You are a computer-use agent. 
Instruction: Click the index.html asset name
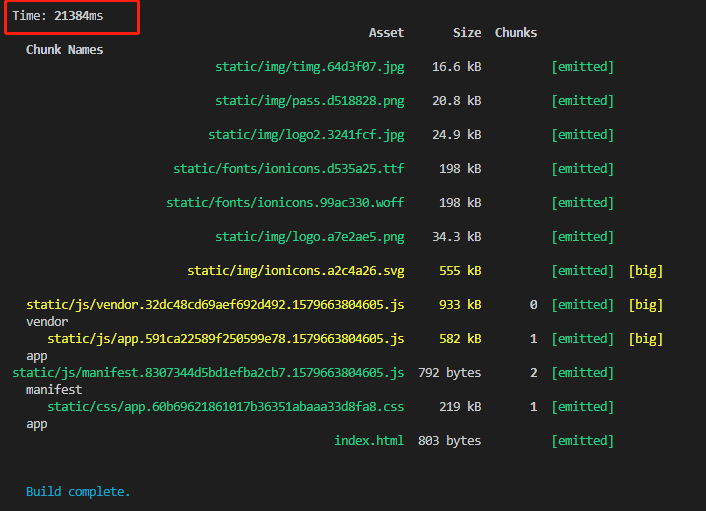[x=369, y=441]
